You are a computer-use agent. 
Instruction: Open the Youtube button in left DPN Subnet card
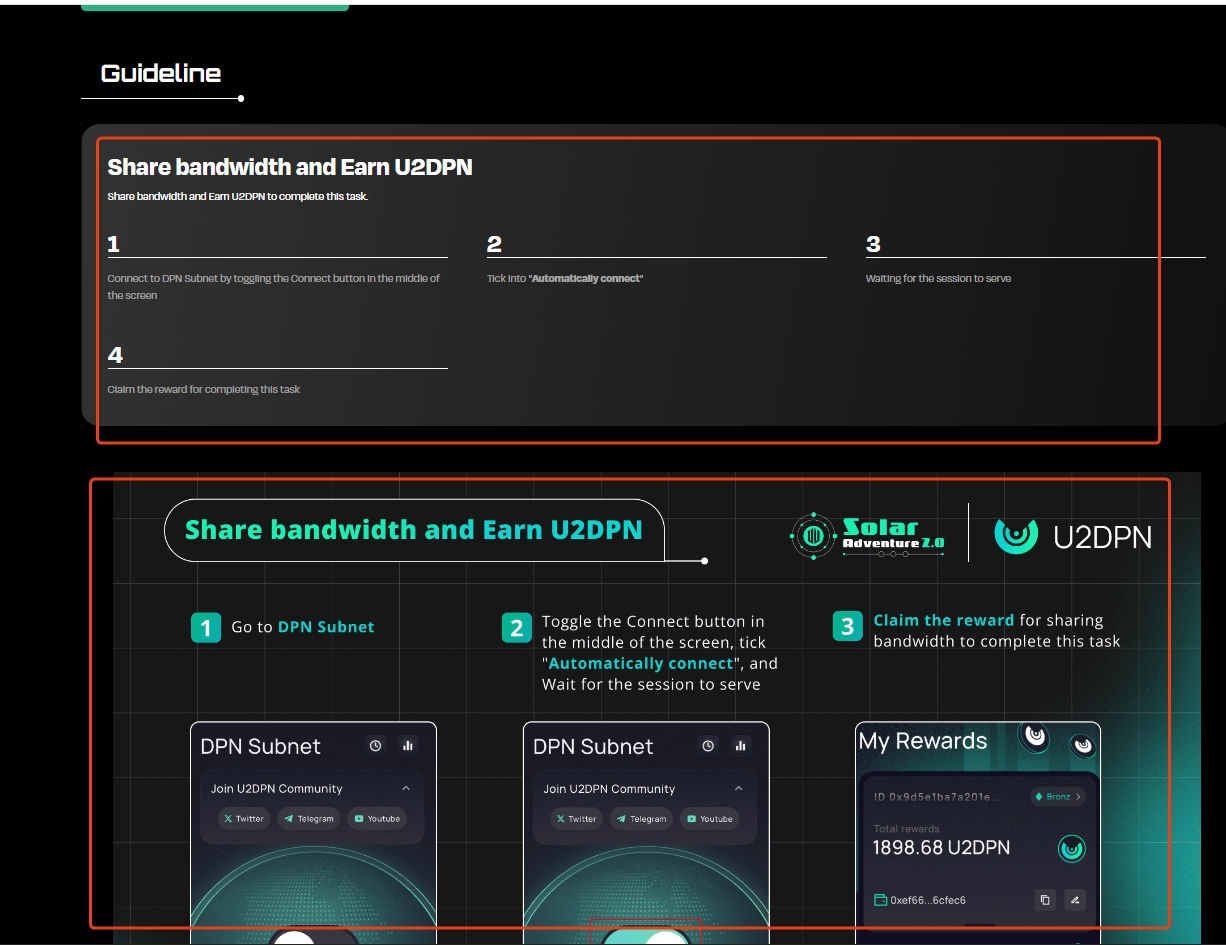376,819
